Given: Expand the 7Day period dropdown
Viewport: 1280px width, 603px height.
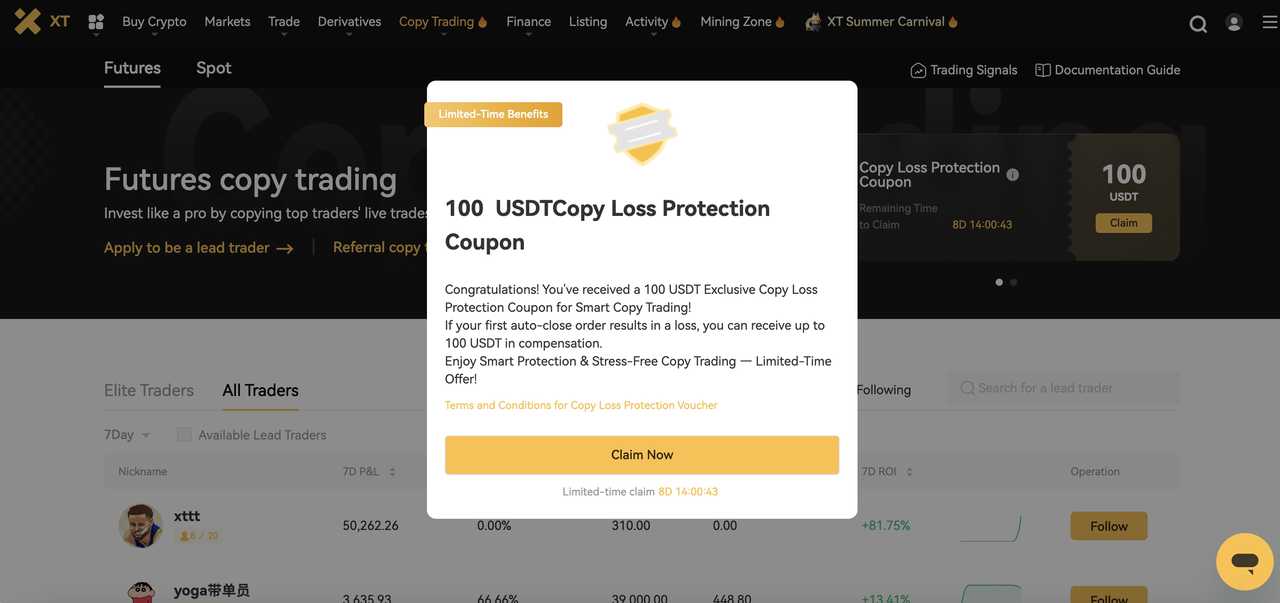Looking at the screenshot, I should click(127, 435).
